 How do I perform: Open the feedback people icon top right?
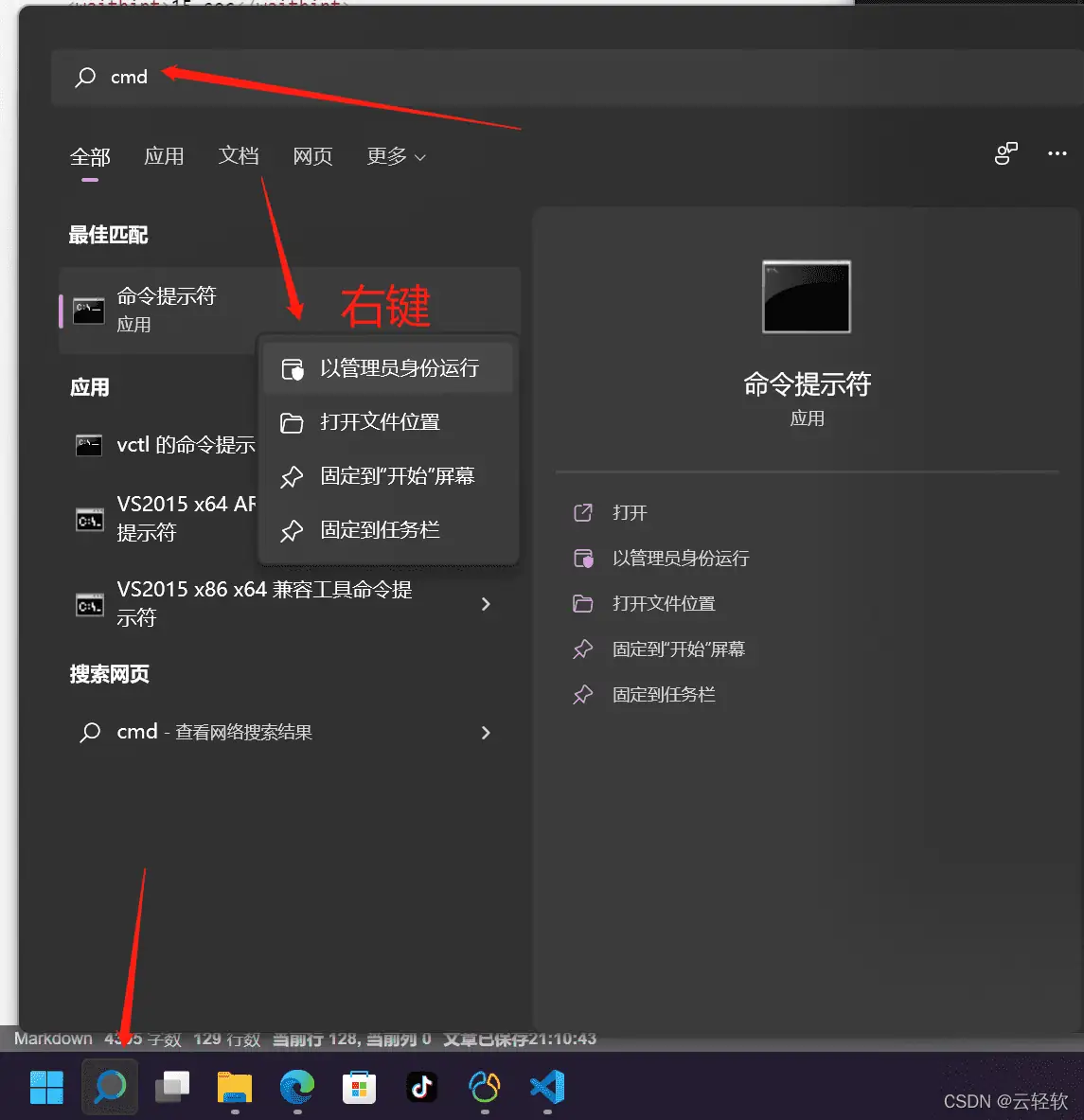pyautogui.click(x=1006, y=152)
